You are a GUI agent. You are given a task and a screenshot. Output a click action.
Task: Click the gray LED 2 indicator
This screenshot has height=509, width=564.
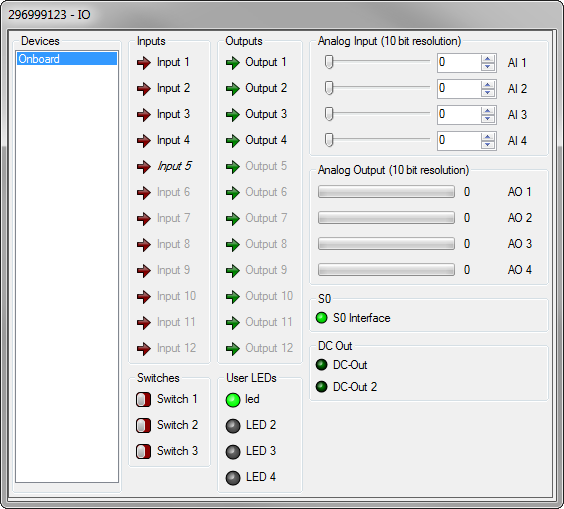(x=233, y=426)
